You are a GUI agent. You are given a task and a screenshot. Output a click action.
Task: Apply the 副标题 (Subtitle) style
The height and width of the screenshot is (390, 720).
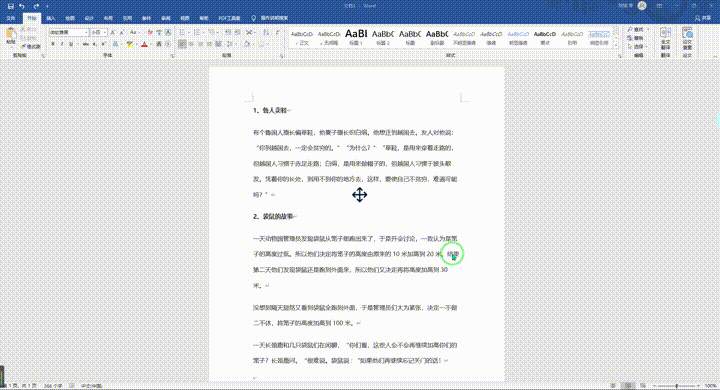coord(437,38)
